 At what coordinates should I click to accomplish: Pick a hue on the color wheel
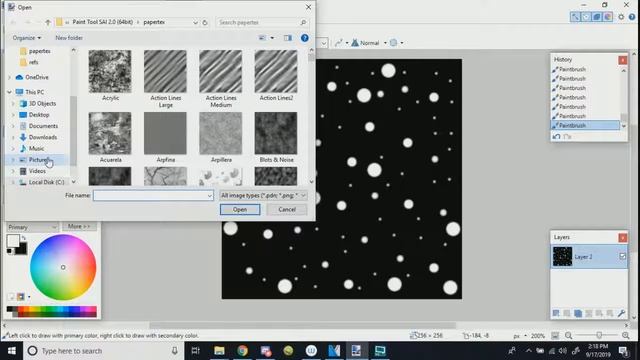click(63, 267)
